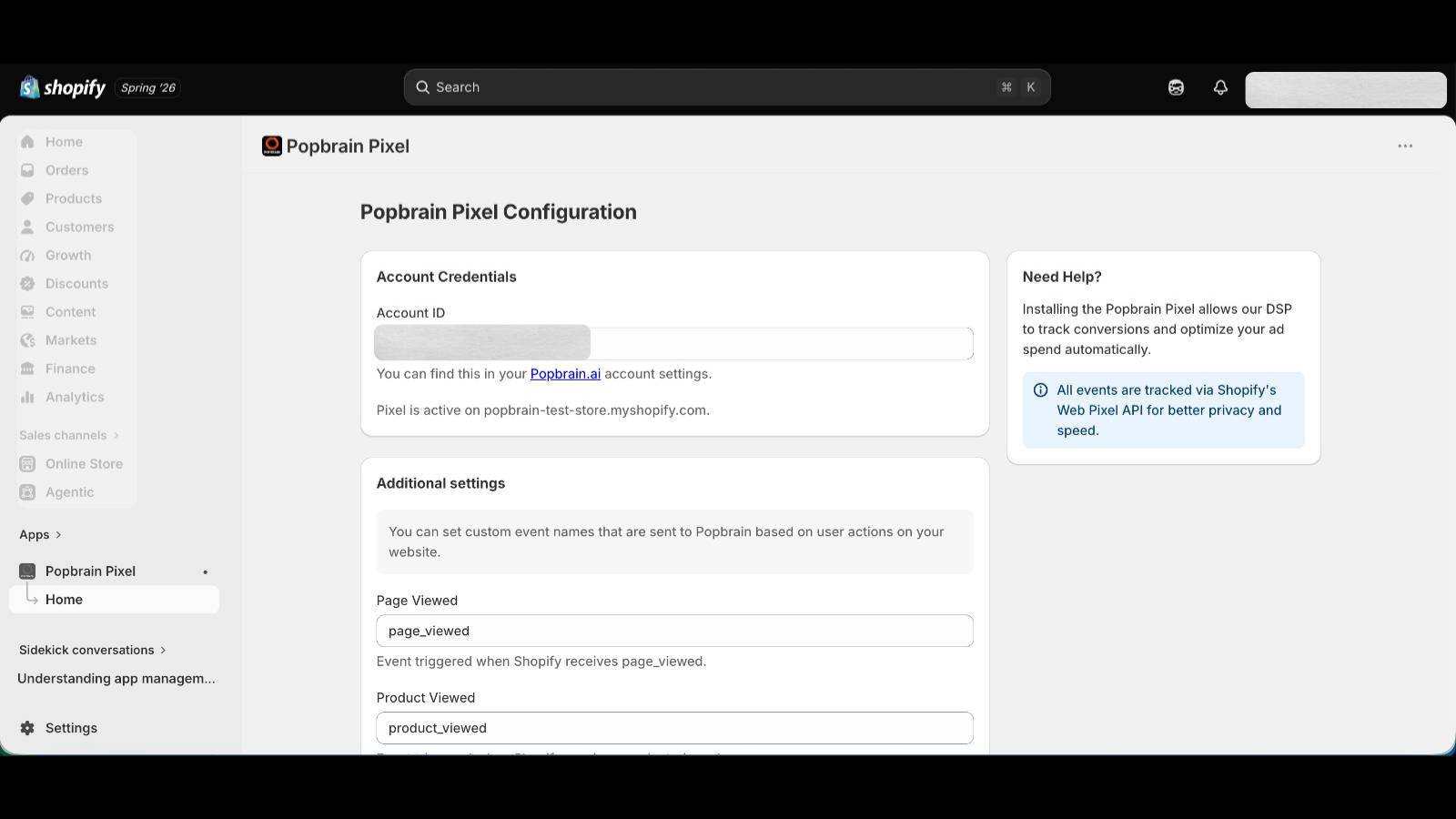Click into the Page Viewed event name field
This screenshot has height=819, width=1456.
[x=674, y=631]
